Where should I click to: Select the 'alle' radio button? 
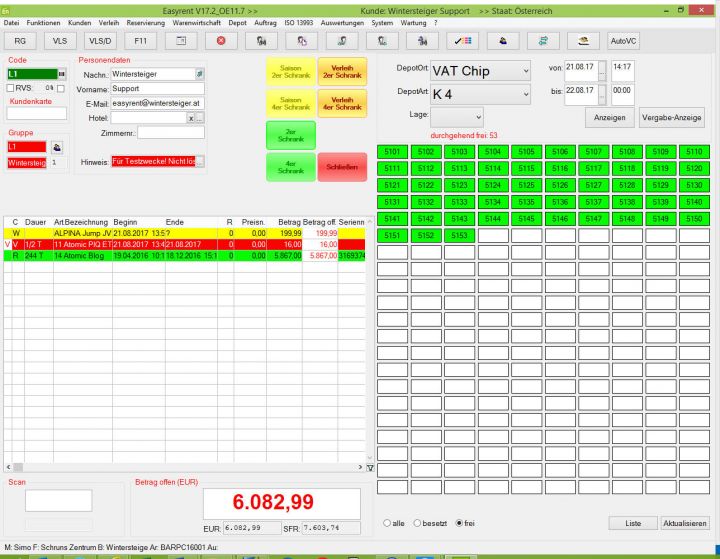[x=387, y=523]
